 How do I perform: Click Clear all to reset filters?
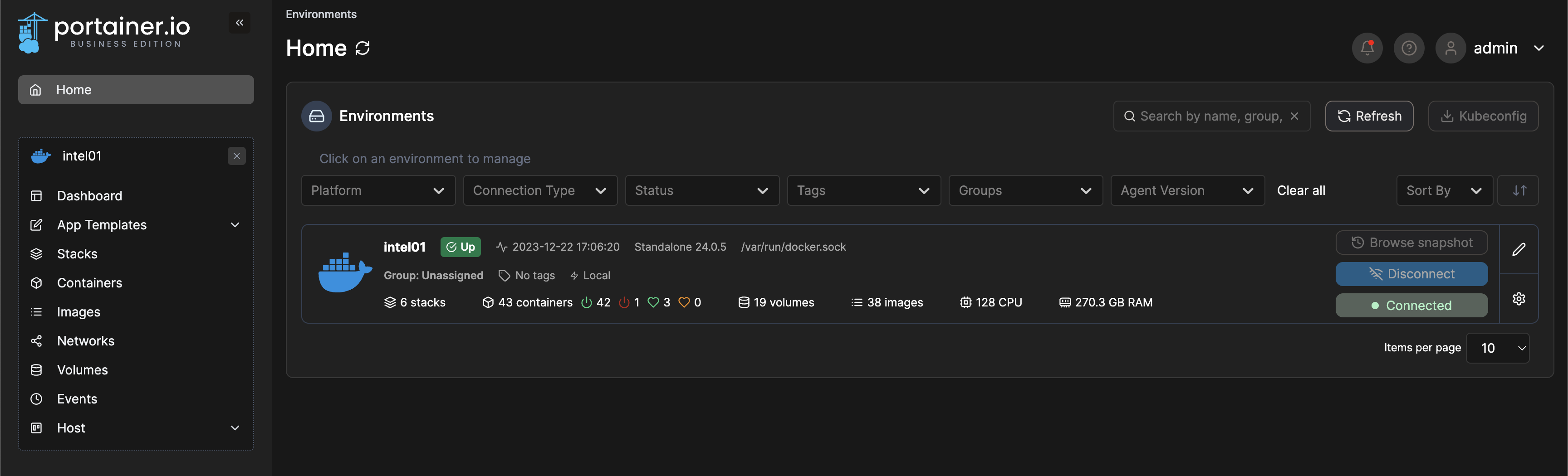(x=1301, y=190)
